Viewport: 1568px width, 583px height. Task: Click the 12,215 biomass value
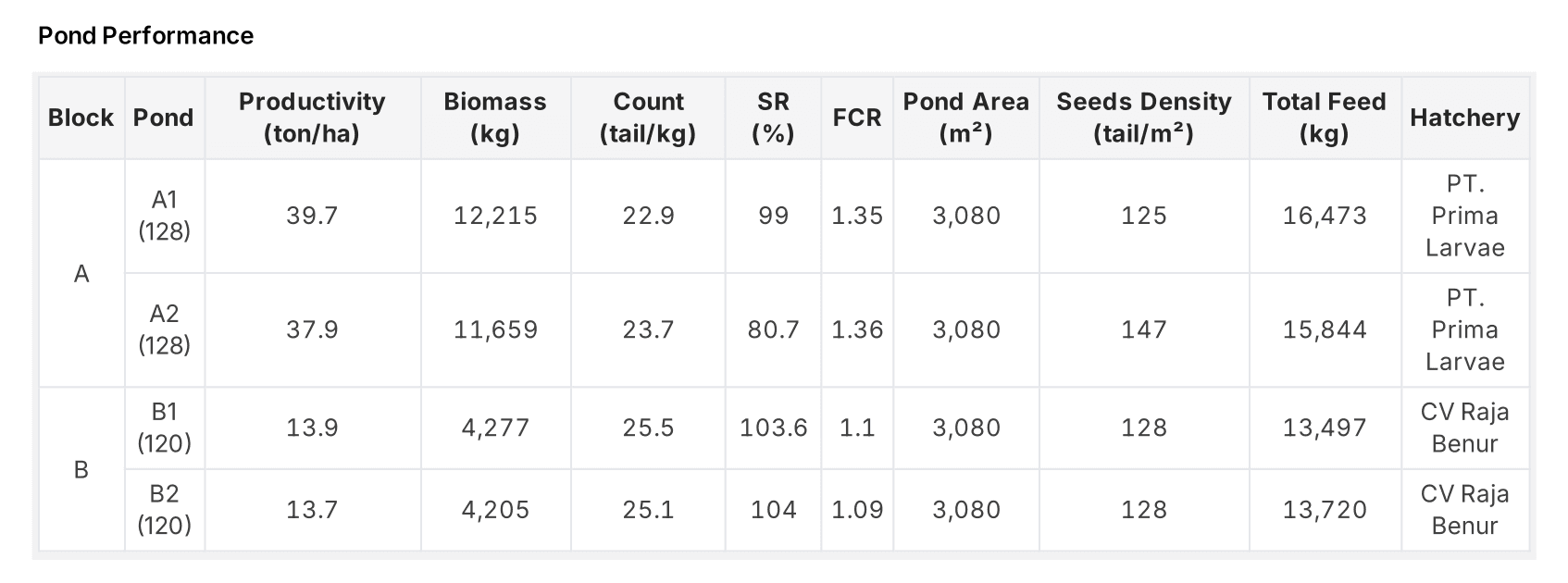pyautogui.click(x=495, y=216)
